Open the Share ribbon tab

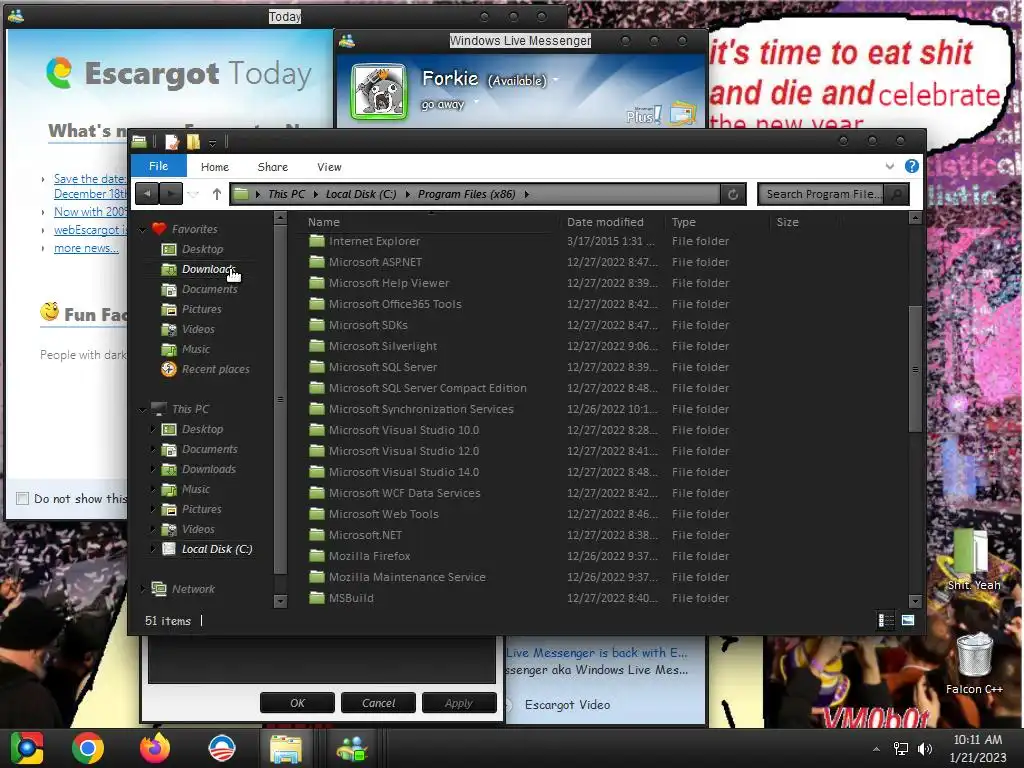[272, 167]
